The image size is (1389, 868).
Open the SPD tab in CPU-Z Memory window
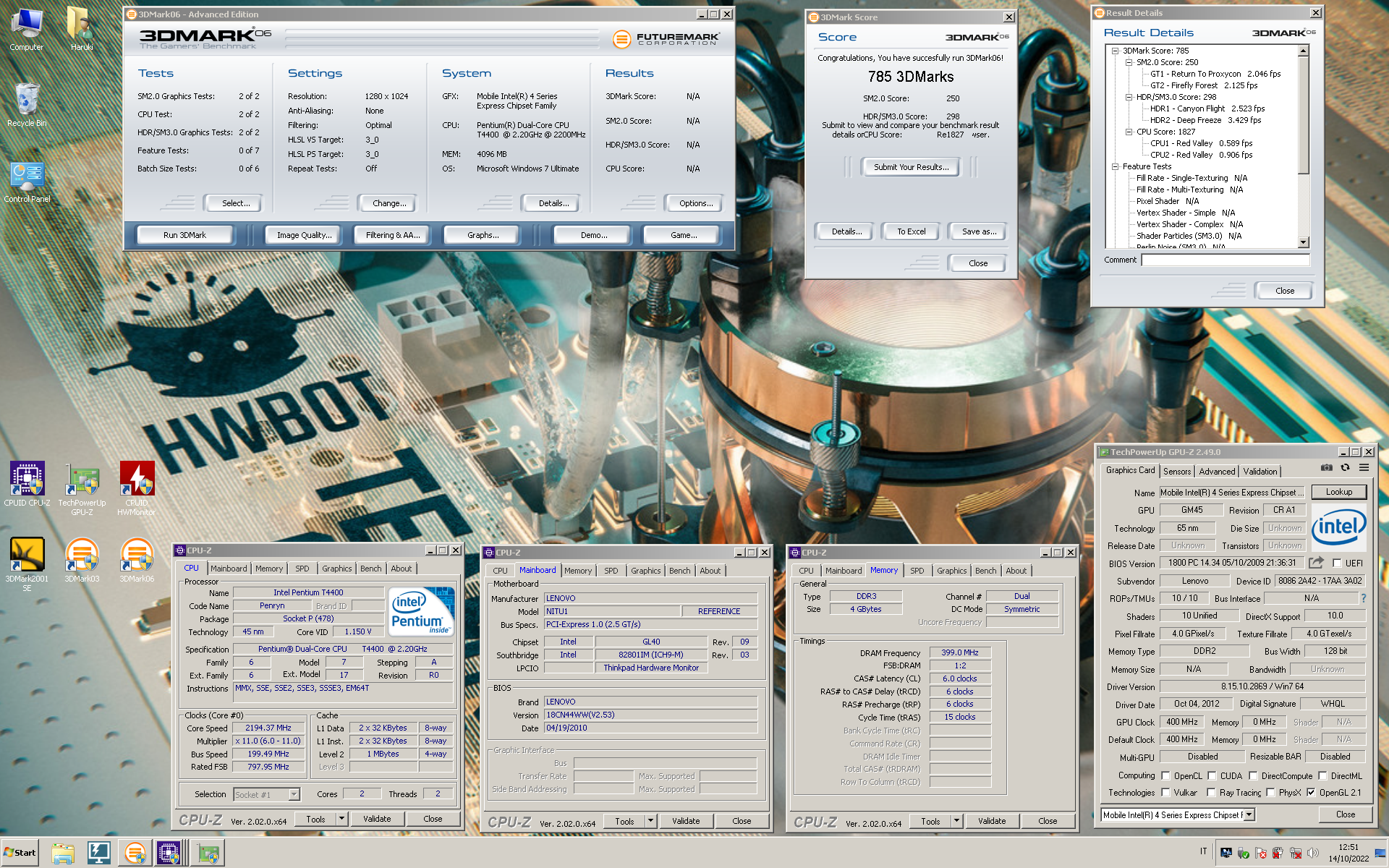917,571
